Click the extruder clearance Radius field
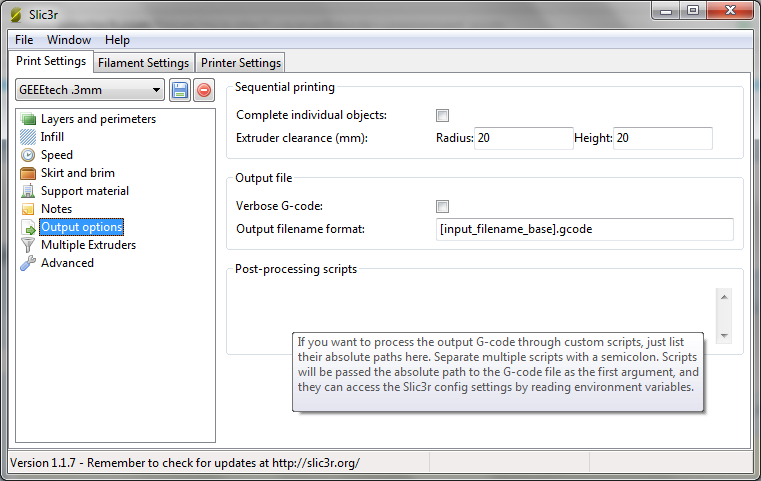The image size is (761, 481). tap(523, 138)
